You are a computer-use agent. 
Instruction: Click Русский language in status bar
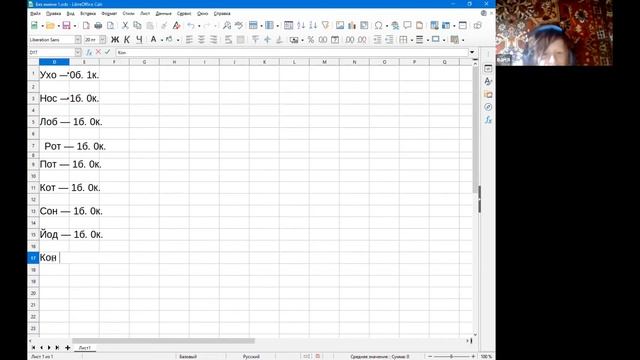(x=251, y=356)
